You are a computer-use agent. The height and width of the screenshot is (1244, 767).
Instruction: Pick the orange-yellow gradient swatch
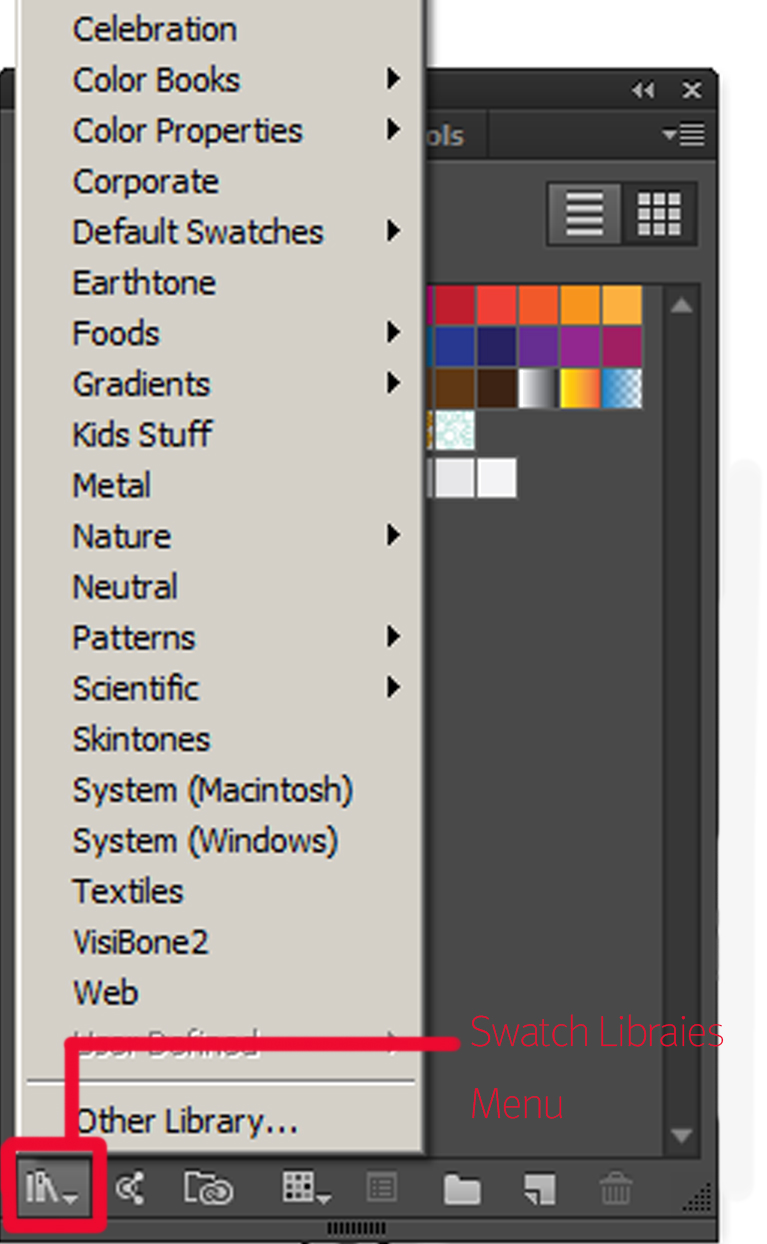point(580,388)
